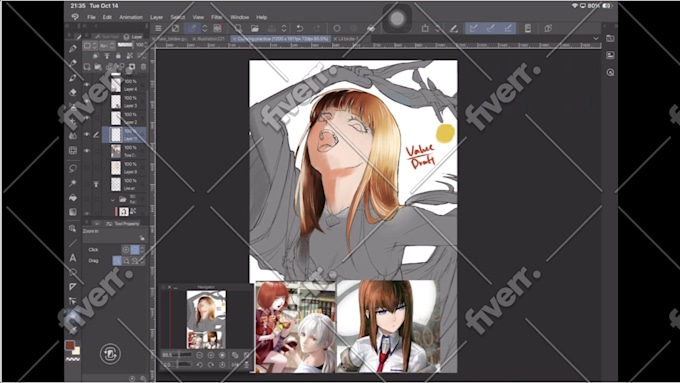Open the File menu
The image size is (680, 383).
click(x=91, y=17)
